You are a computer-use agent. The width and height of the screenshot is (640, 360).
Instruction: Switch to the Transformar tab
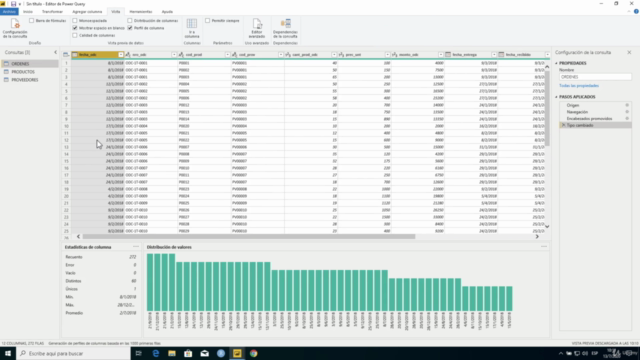click(52, 12)
